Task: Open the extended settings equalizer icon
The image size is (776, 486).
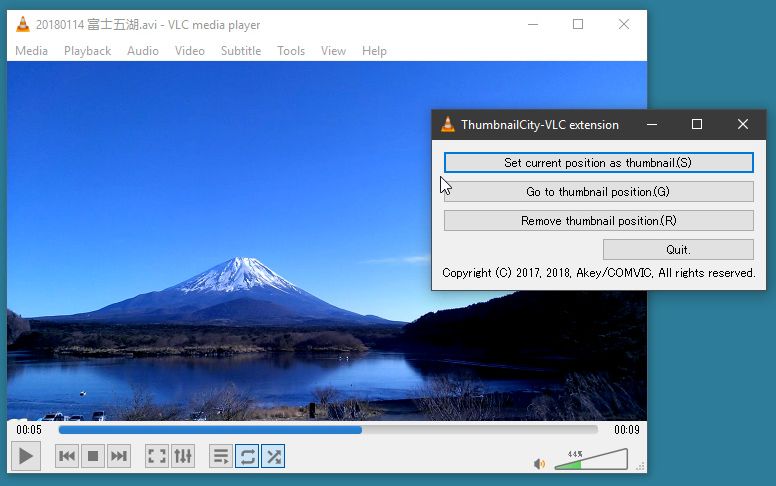Action: pos(183,456)
